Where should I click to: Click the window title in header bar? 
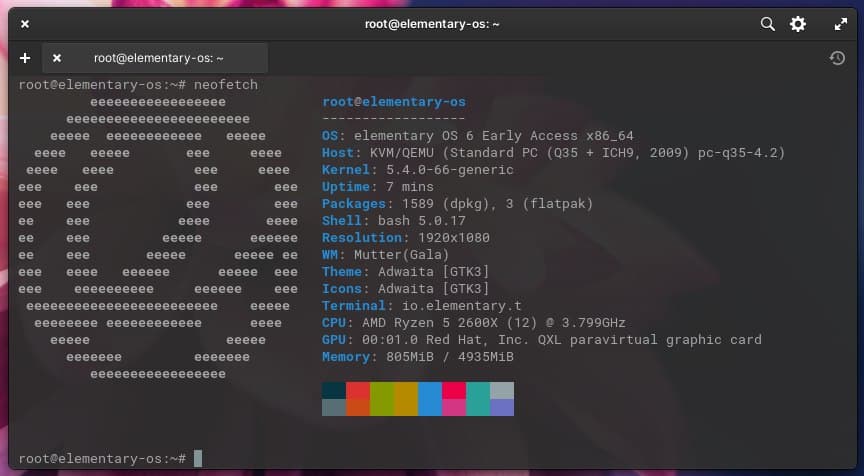(431, 24)
